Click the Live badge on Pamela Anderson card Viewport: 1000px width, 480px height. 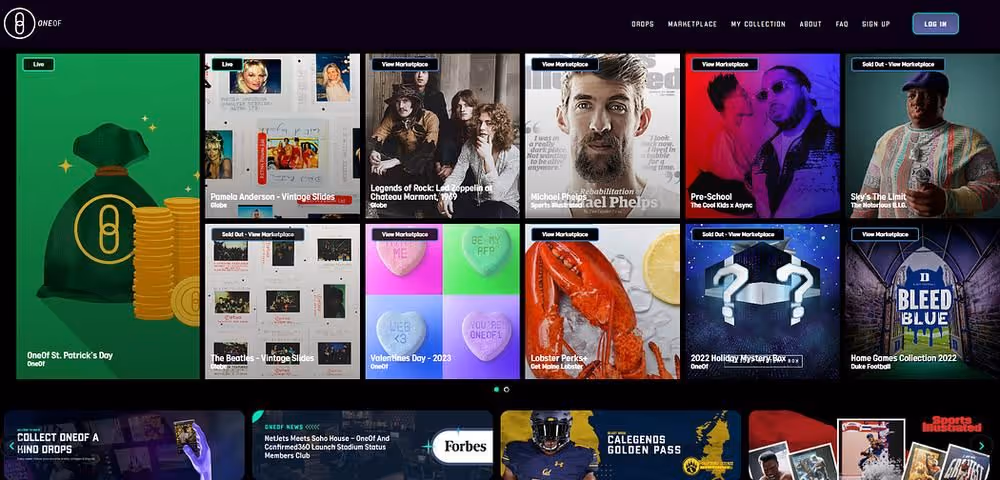pyautogui.click(x=227, y=64)
